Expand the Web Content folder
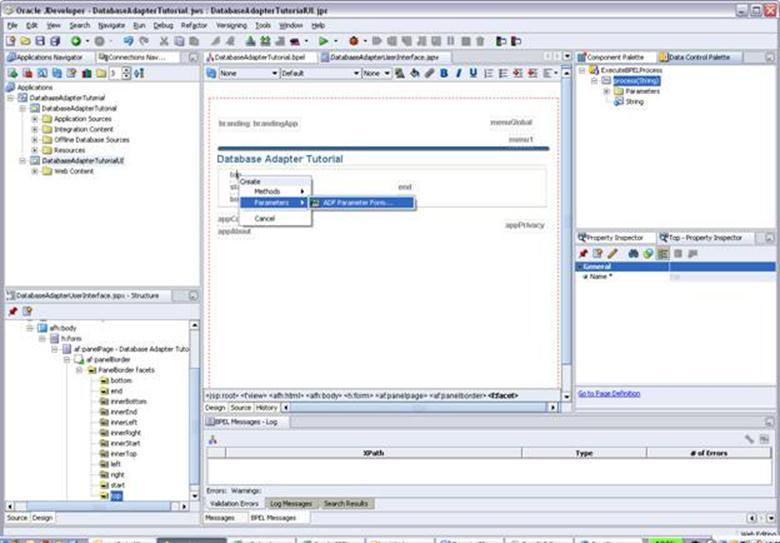 (35, 171)
